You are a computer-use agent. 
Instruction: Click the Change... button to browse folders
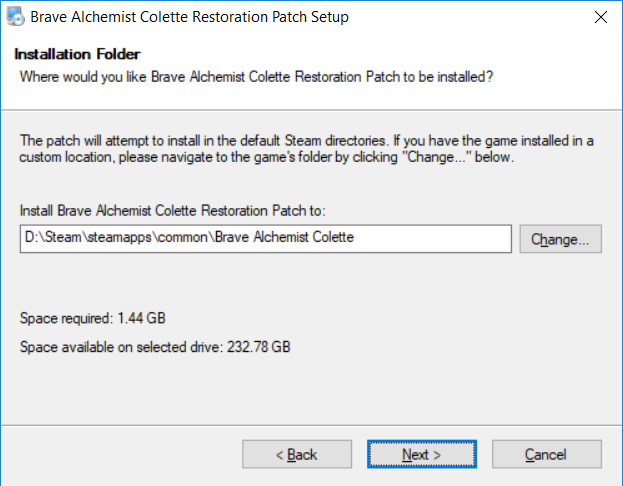[559, 239]
